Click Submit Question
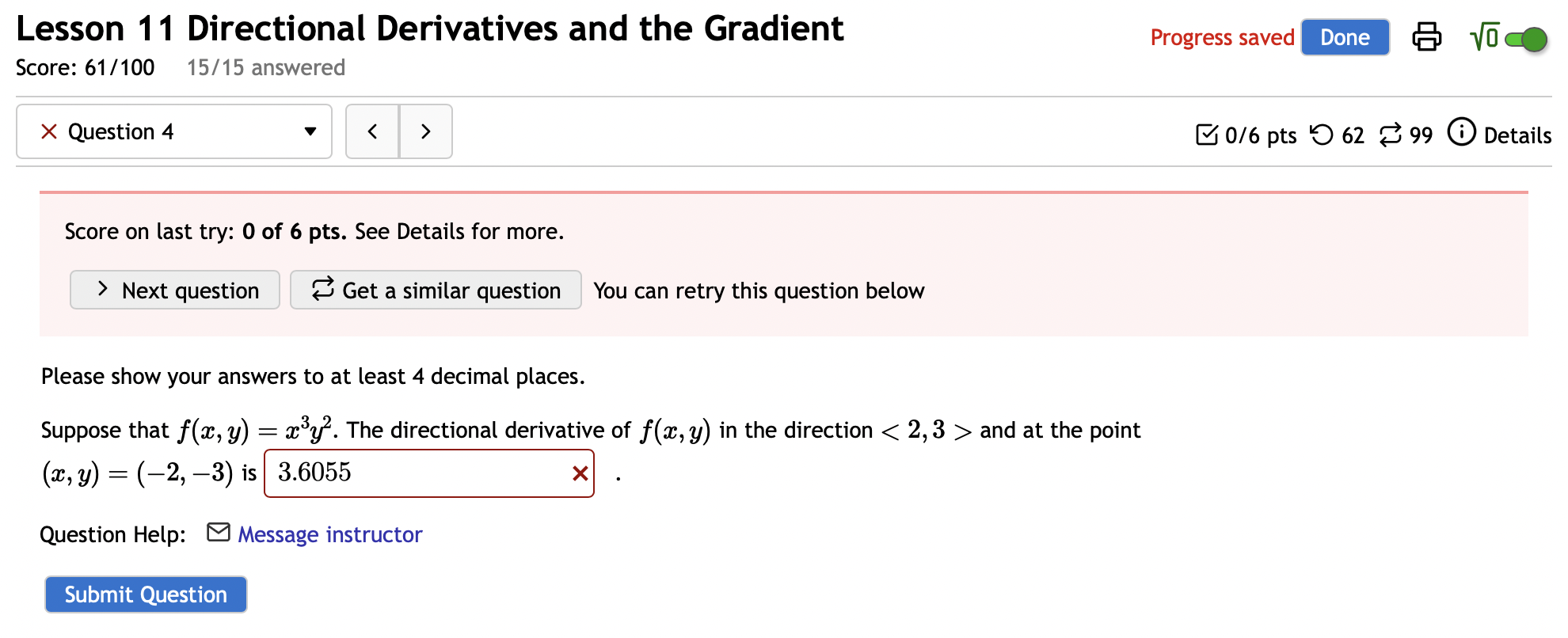The image size is (1568, 638). click(x=146, y=594)
